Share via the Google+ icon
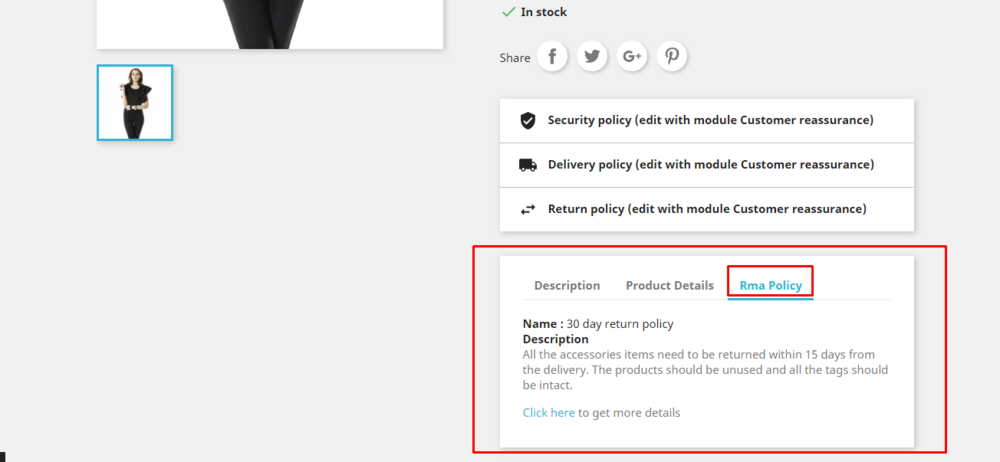Screen dimensions: 1000x462 [x=632, y=57]
